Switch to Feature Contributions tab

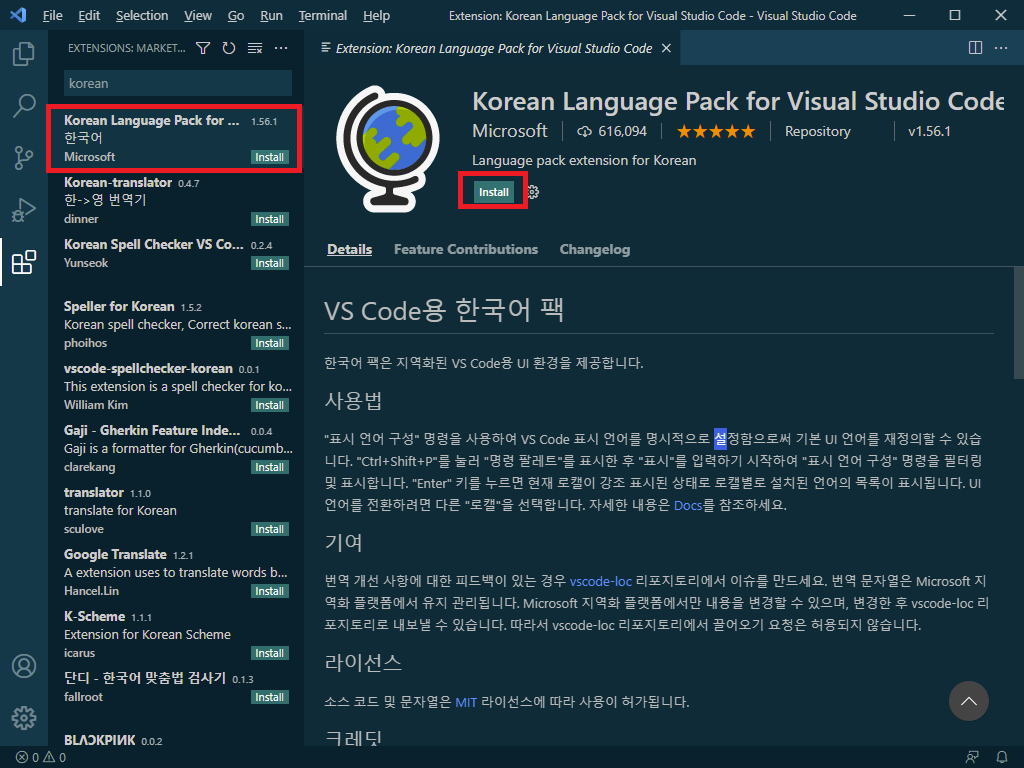point(466,249)
